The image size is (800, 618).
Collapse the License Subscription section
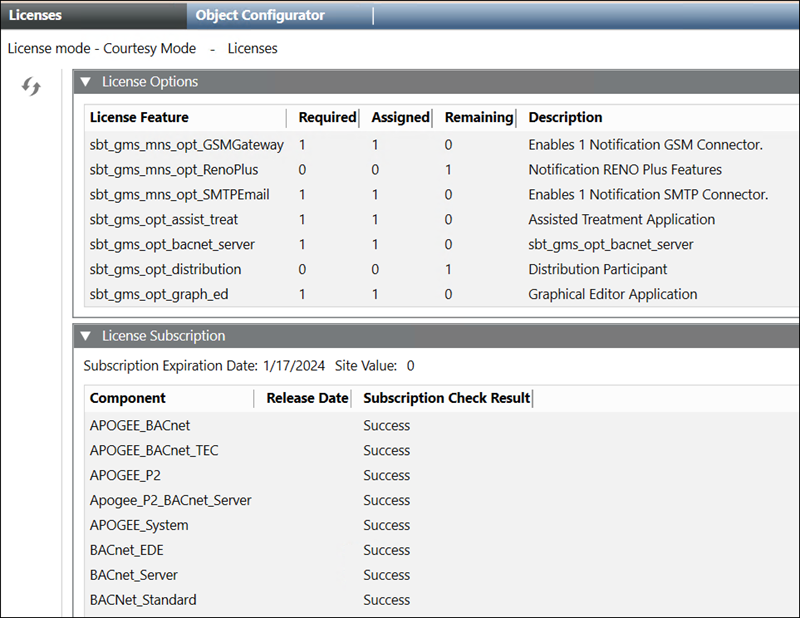point(86,336)
